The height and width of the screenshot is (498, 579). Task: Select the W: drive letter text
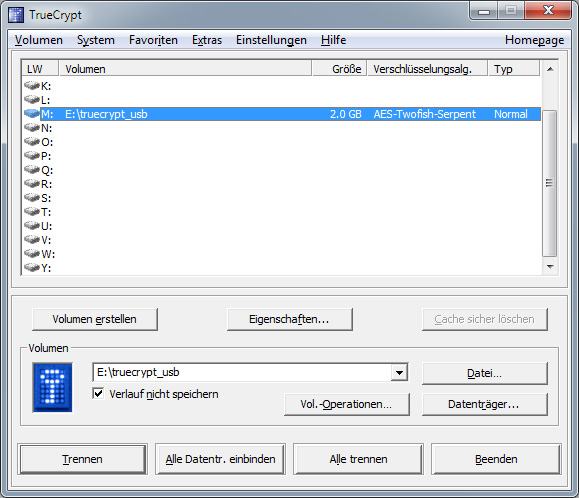point(48,254)
